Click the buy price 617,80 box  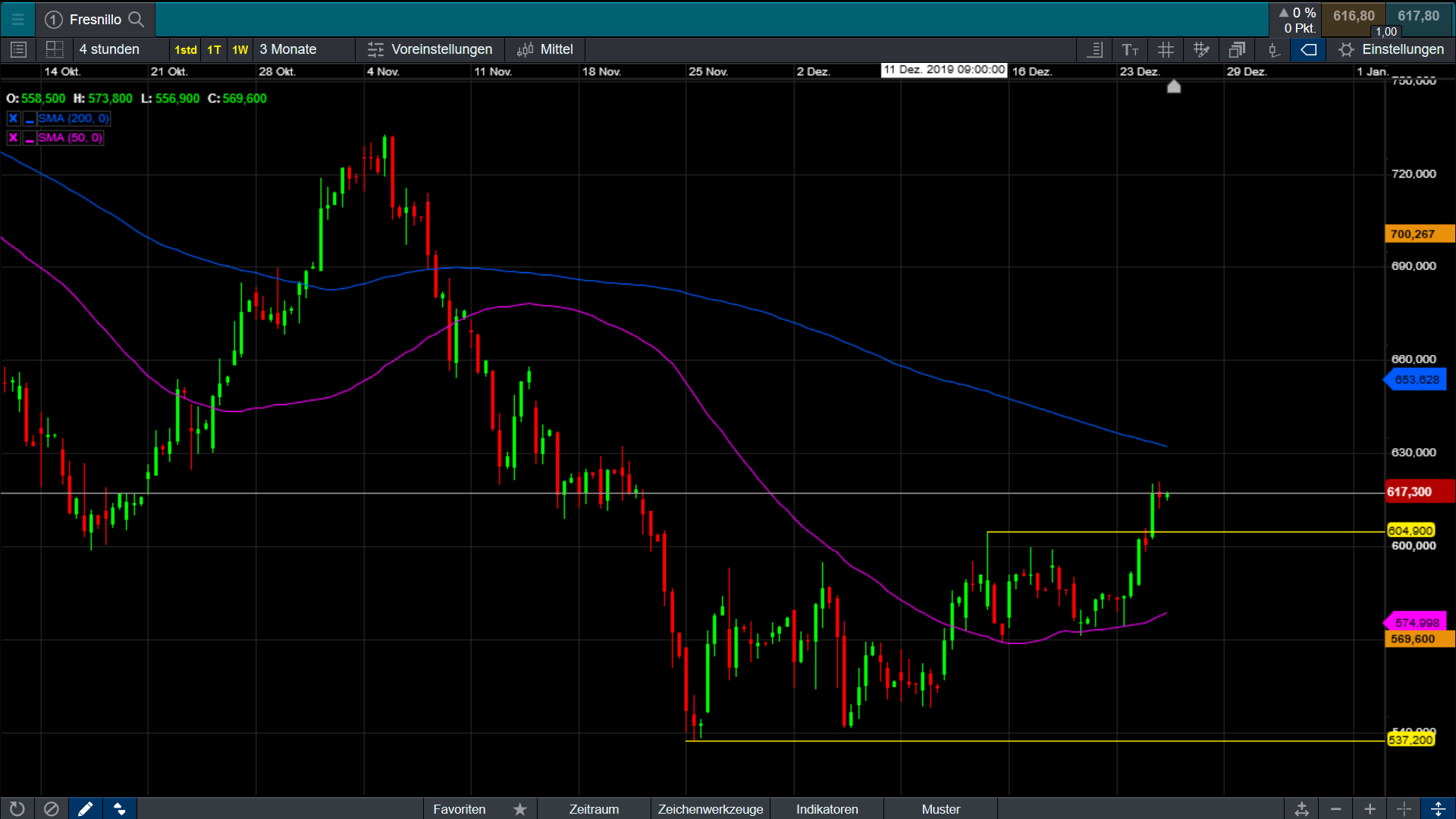[1418, 16]
